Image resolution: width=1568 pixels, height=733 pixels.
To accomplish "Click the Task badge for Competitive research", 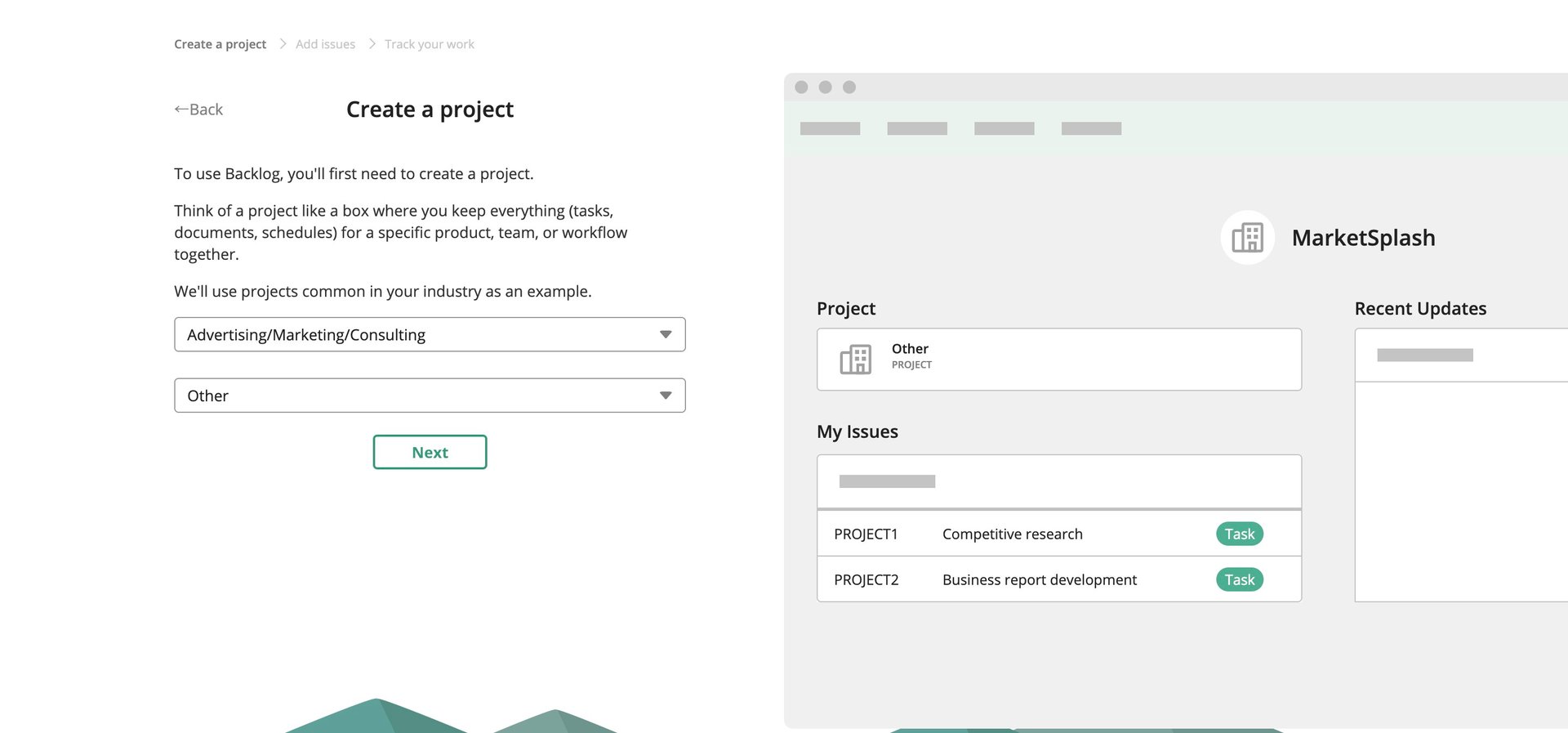I will click(1239, 534).
